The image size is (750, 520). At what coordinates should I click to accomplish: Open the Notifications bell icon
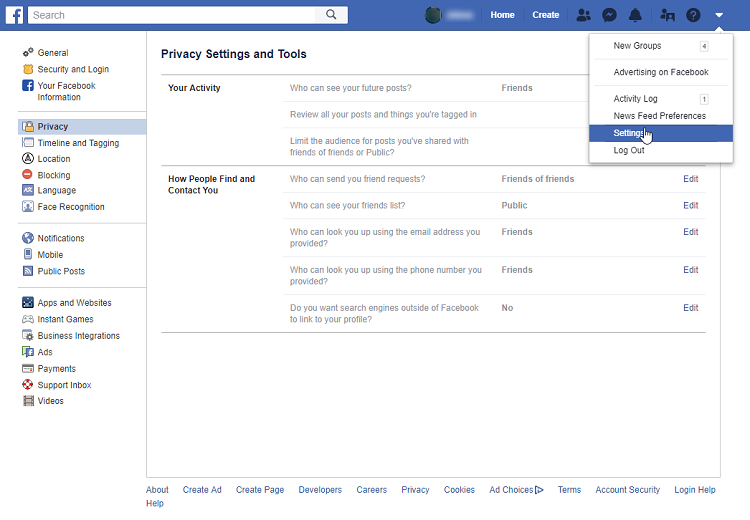[x=635, y=15]
